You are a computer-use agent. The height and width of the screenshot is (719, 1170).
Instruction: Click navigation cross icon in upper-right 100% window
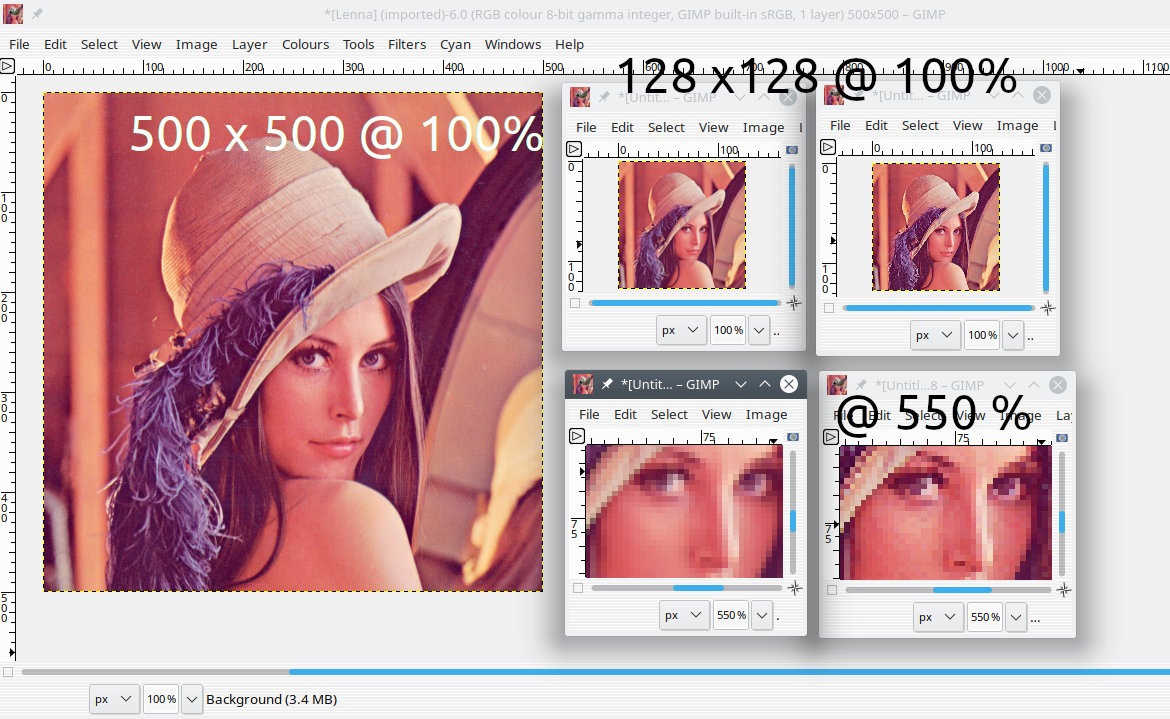[x=1048, y=308]
